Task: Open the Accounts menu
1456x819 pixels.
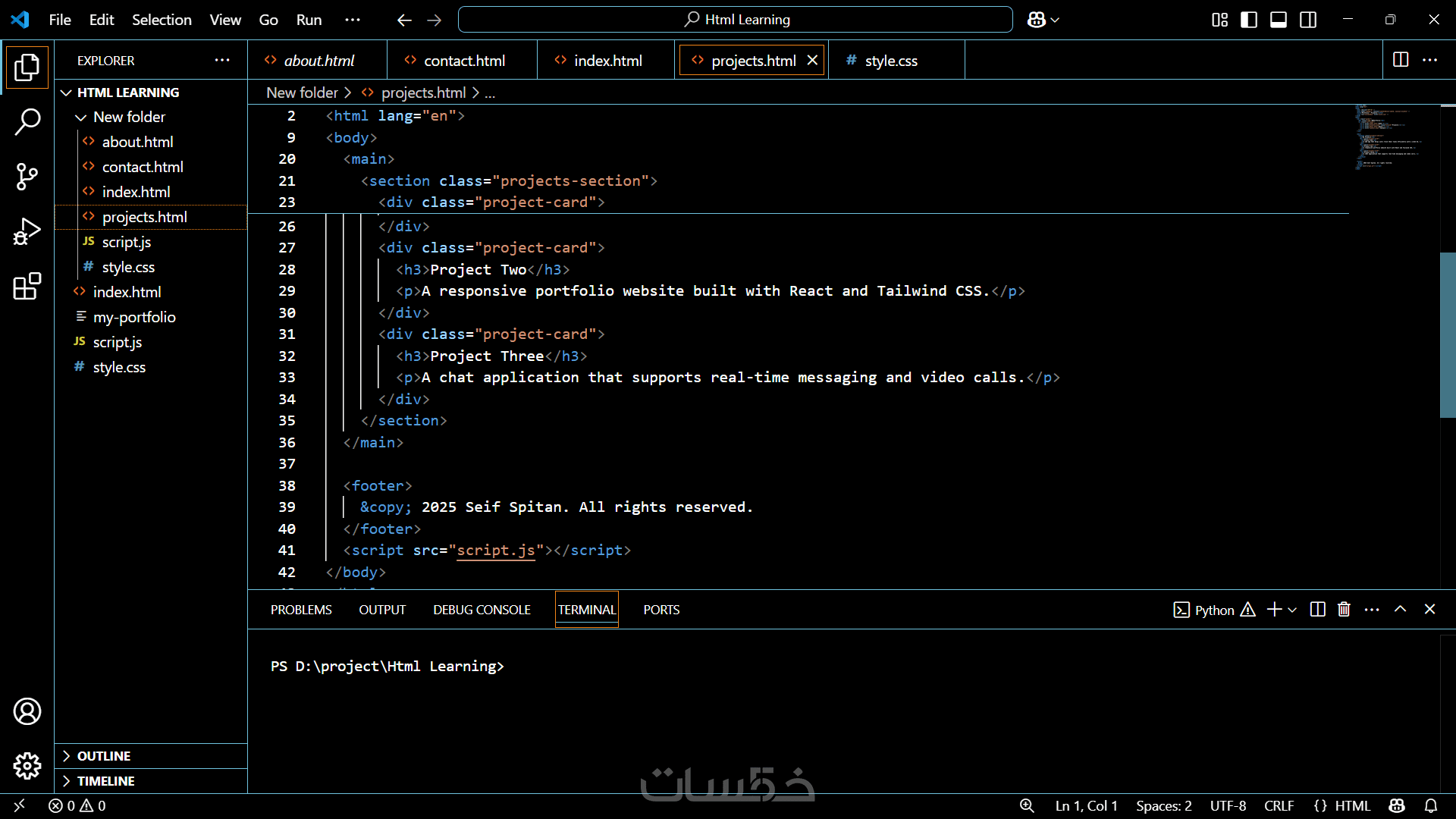Action: pos(27,711)
